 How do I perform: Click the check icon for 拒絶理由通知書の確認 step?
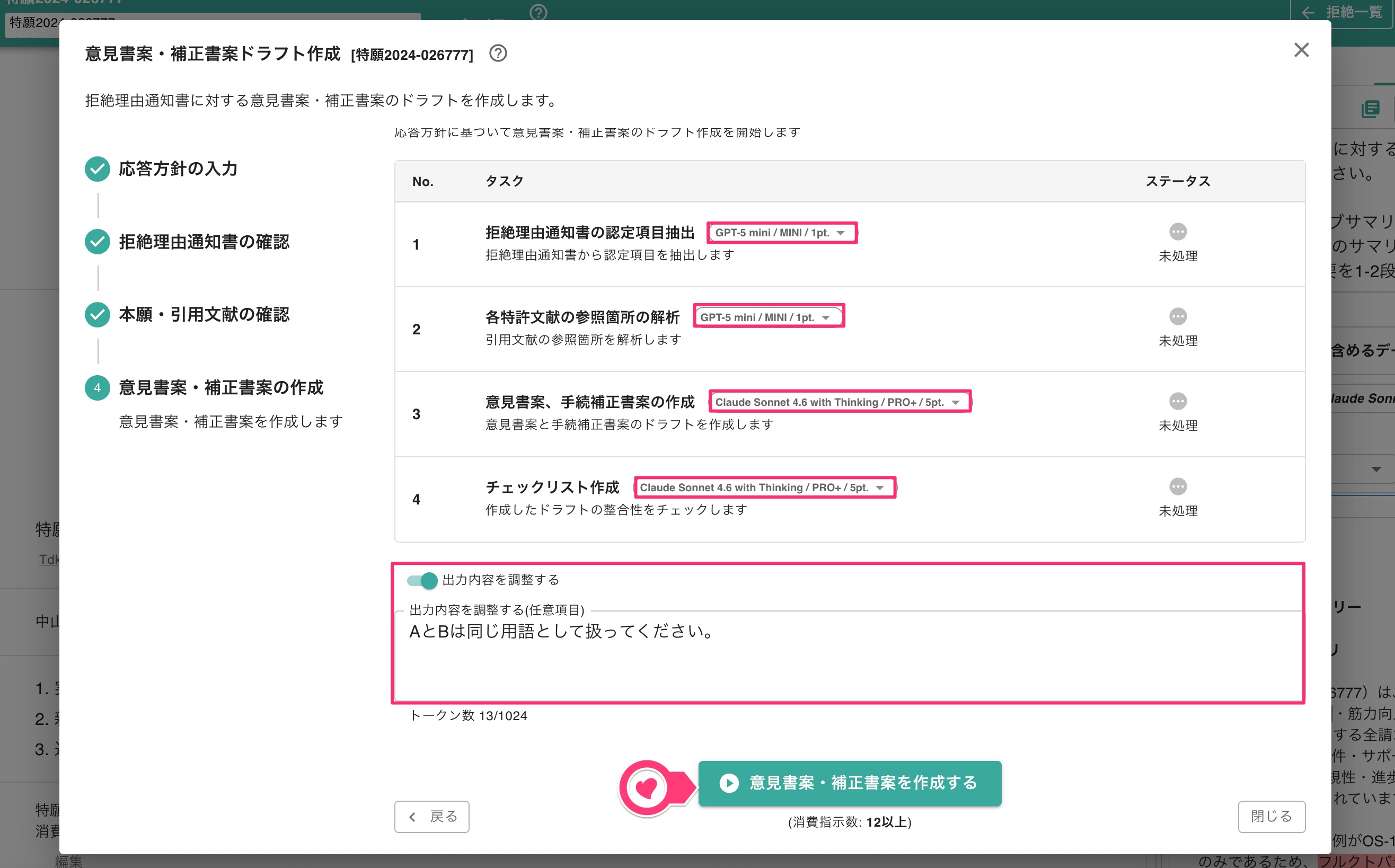tap(98, 242)
